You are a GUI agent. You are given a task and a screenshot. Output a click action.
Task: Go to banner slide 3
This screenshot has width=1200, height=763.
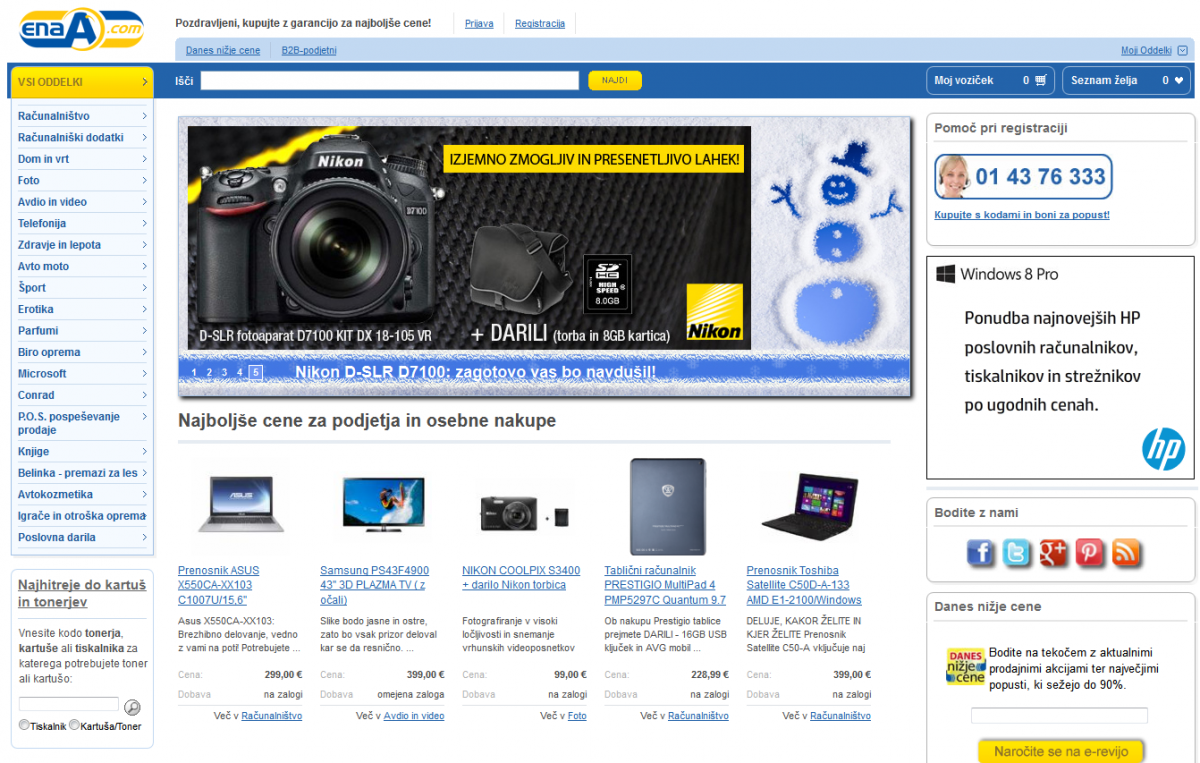pyautogui.click(x=224, y=373)
